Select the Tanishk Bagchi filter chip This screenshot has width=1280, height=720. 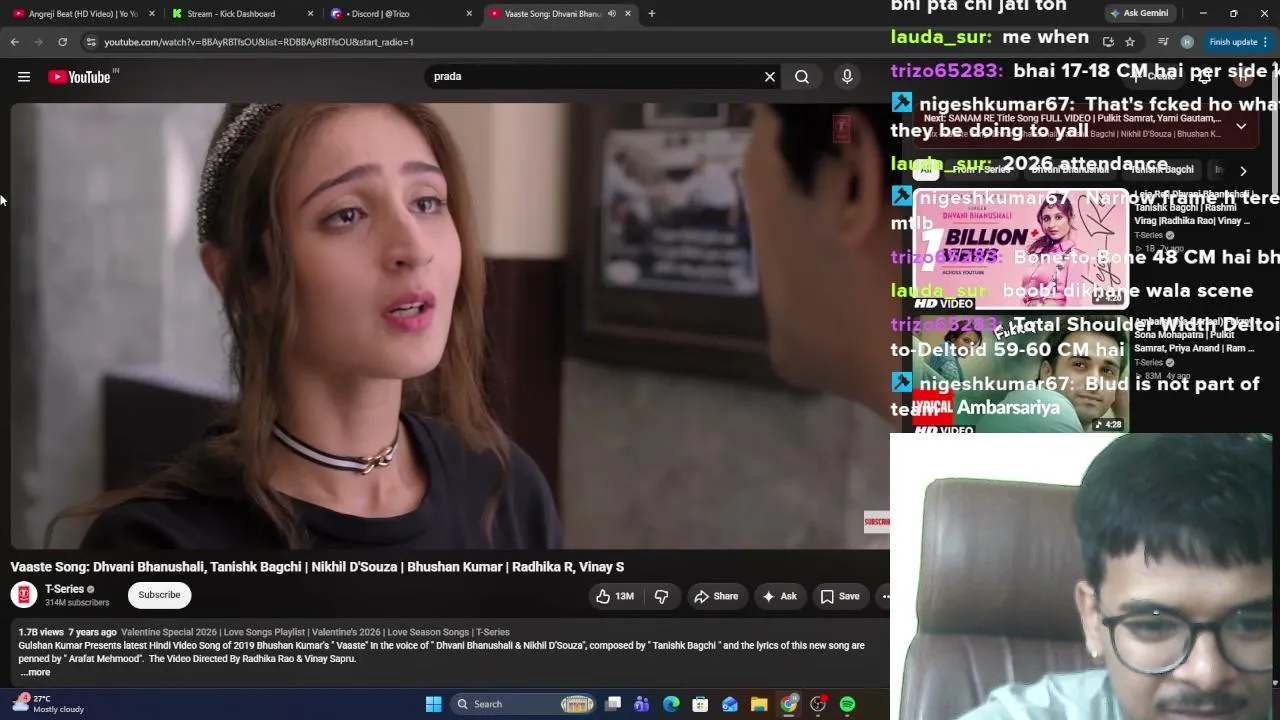click(x=1162, y=170)
